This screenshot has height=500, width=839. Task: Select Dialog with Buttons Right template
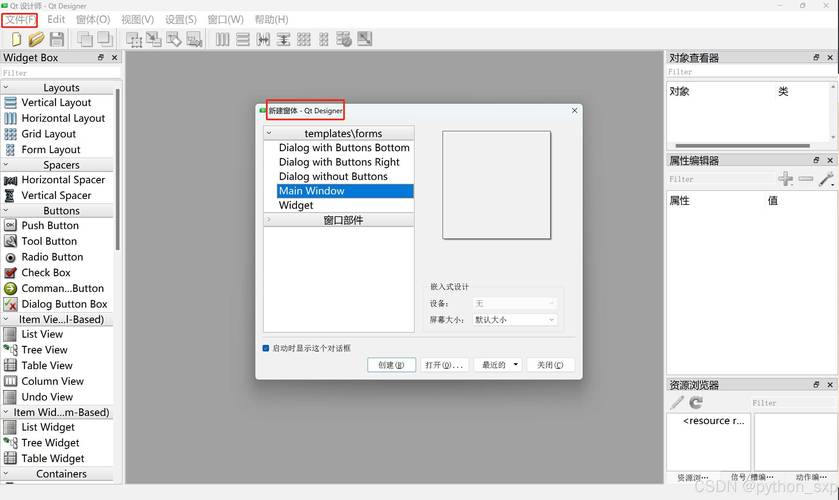click(339, 162)
